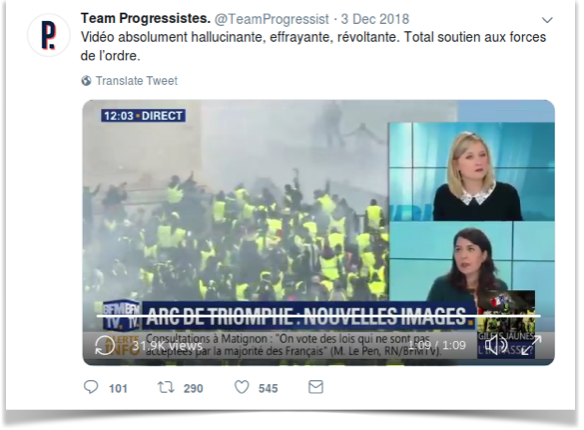Like the tweet with heart icon
This screenshot has height=430, width=584.
242,387
